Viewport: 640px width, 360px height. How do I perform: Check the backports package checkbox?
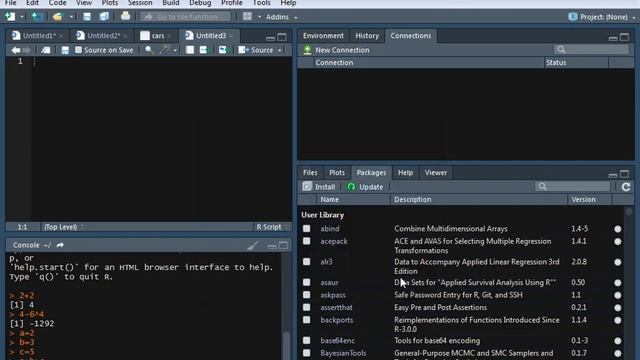point(307,320)
